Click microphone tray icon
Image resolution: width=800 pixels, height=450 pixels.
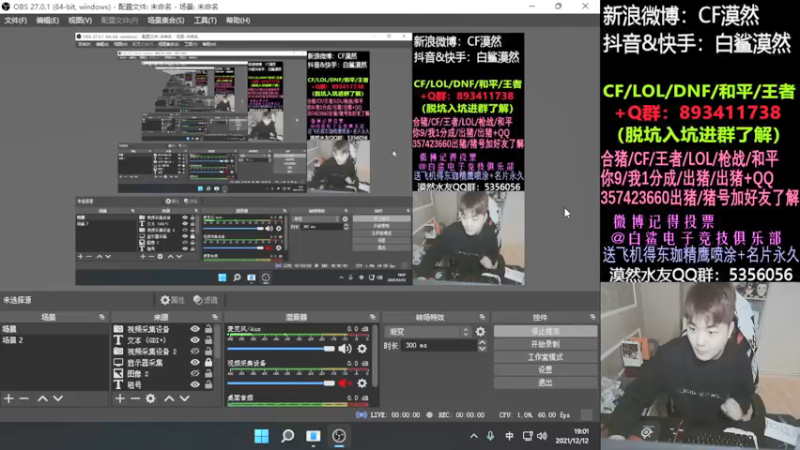(490, 436)
